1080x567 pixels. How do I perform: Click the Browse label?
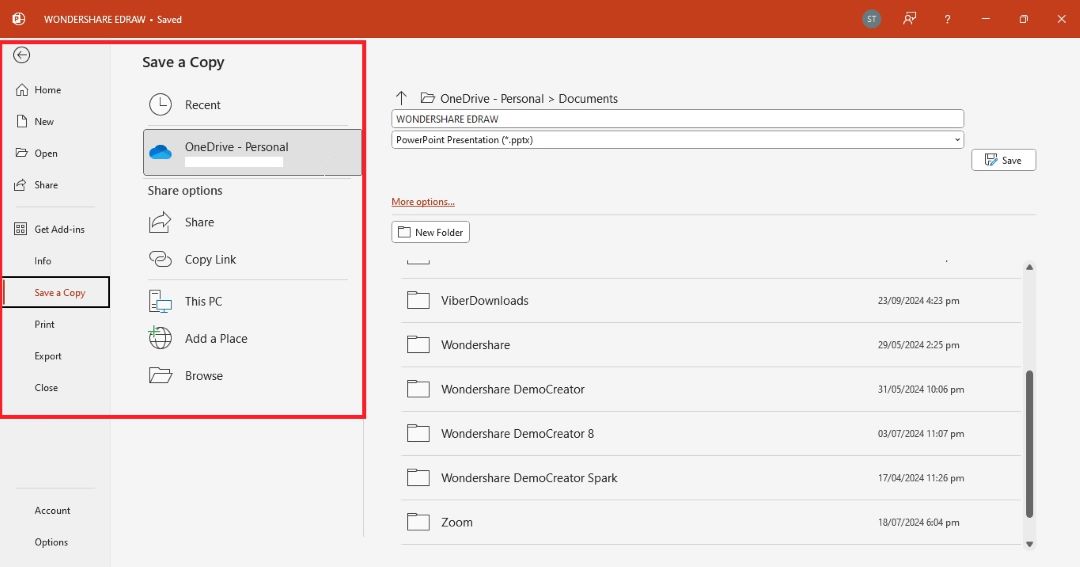click(x=203, y=375)
